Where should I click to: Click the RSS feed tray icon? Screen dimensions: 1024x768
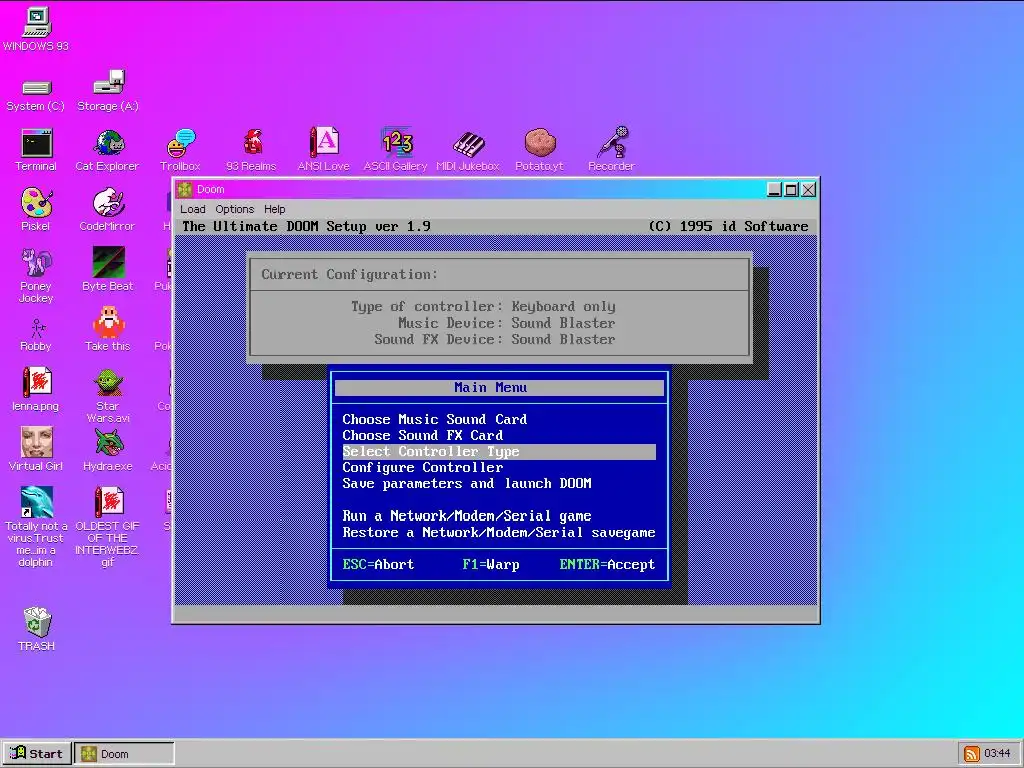pos(972,754)
